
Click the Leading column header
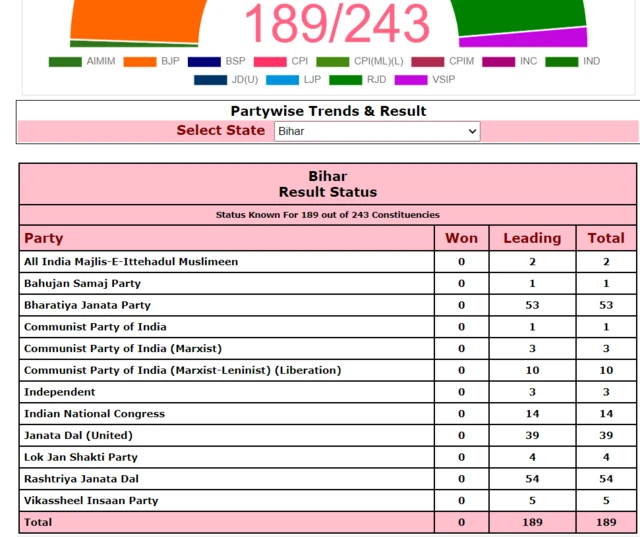532,238
